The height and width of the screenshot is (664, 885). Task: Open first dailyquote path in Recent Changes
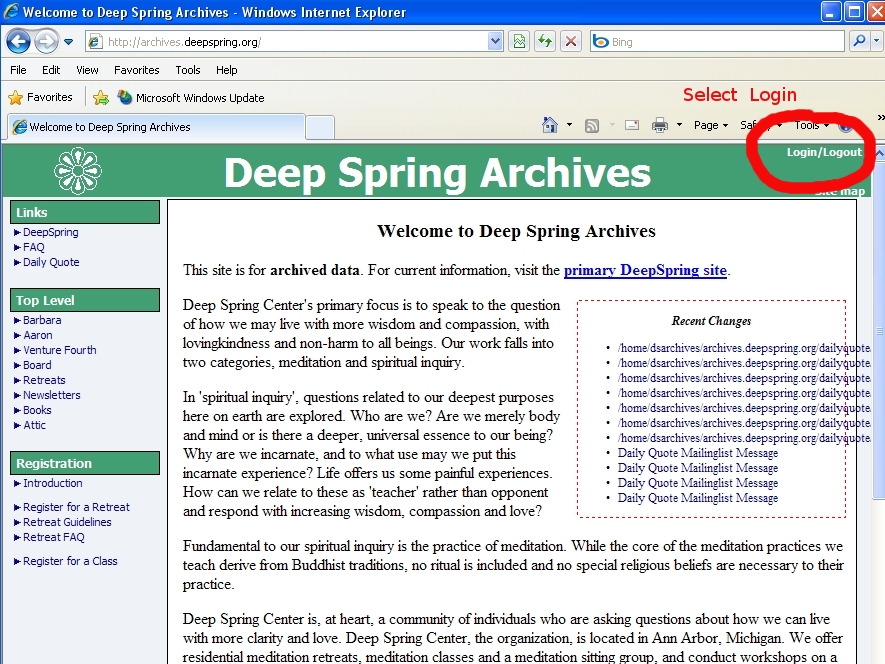(x=744, y=348)
